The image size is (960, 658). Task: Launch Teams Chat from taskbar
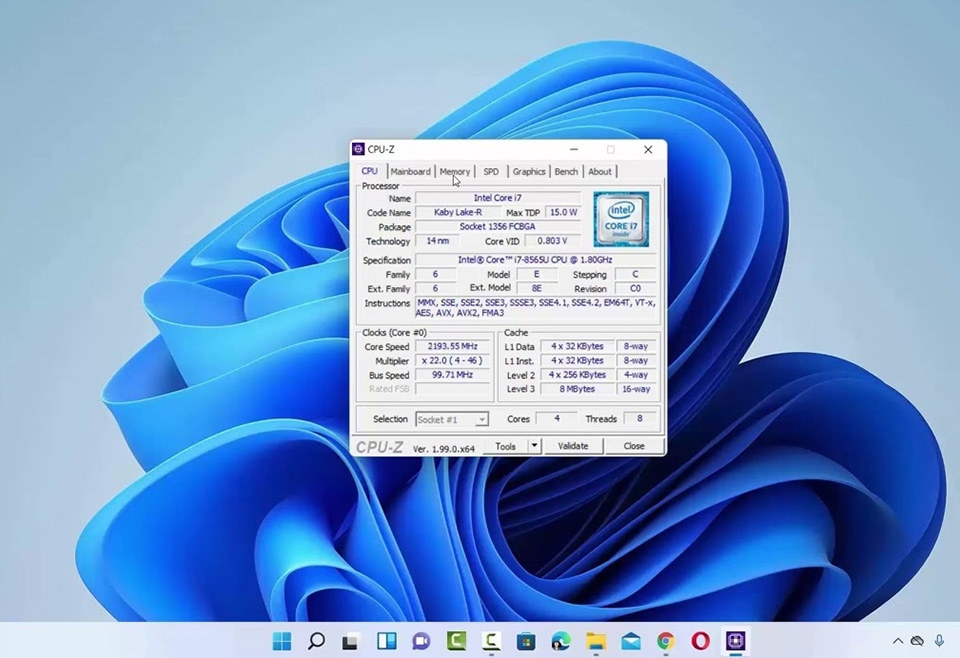click(x=421, y=641)
